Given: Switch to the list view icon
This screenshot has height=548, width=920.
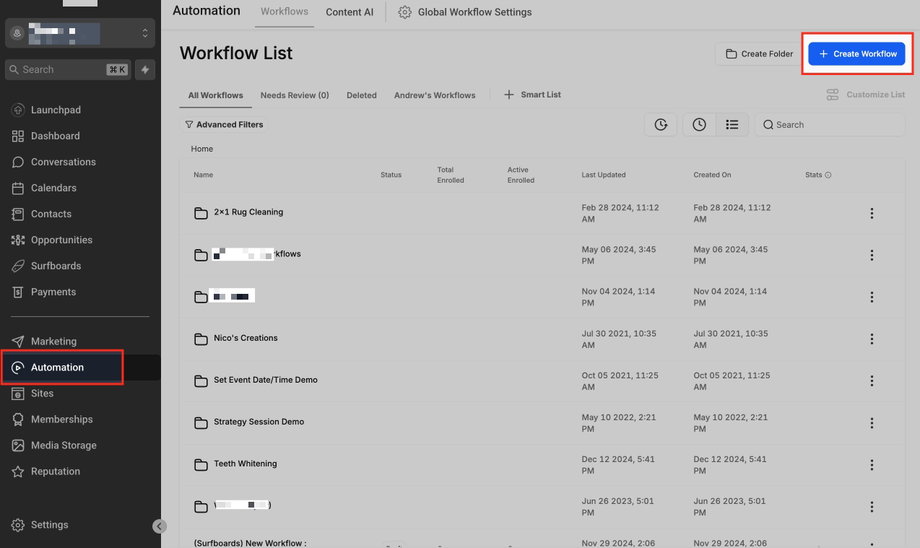Looking at the screenshot, I should pyautogui.click(x=732, y=124).
